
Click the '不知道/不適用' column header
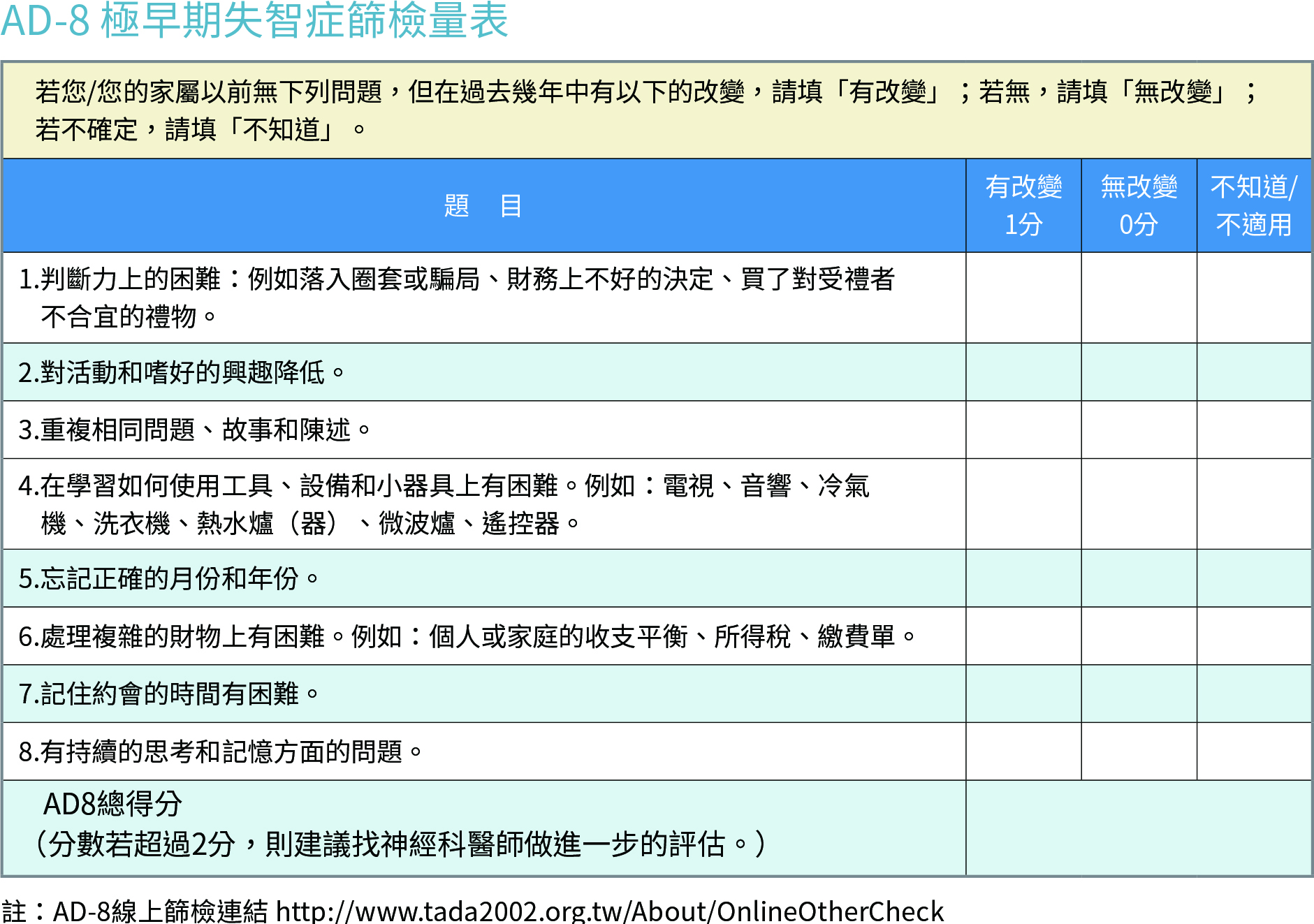(x=1254, y=206)
